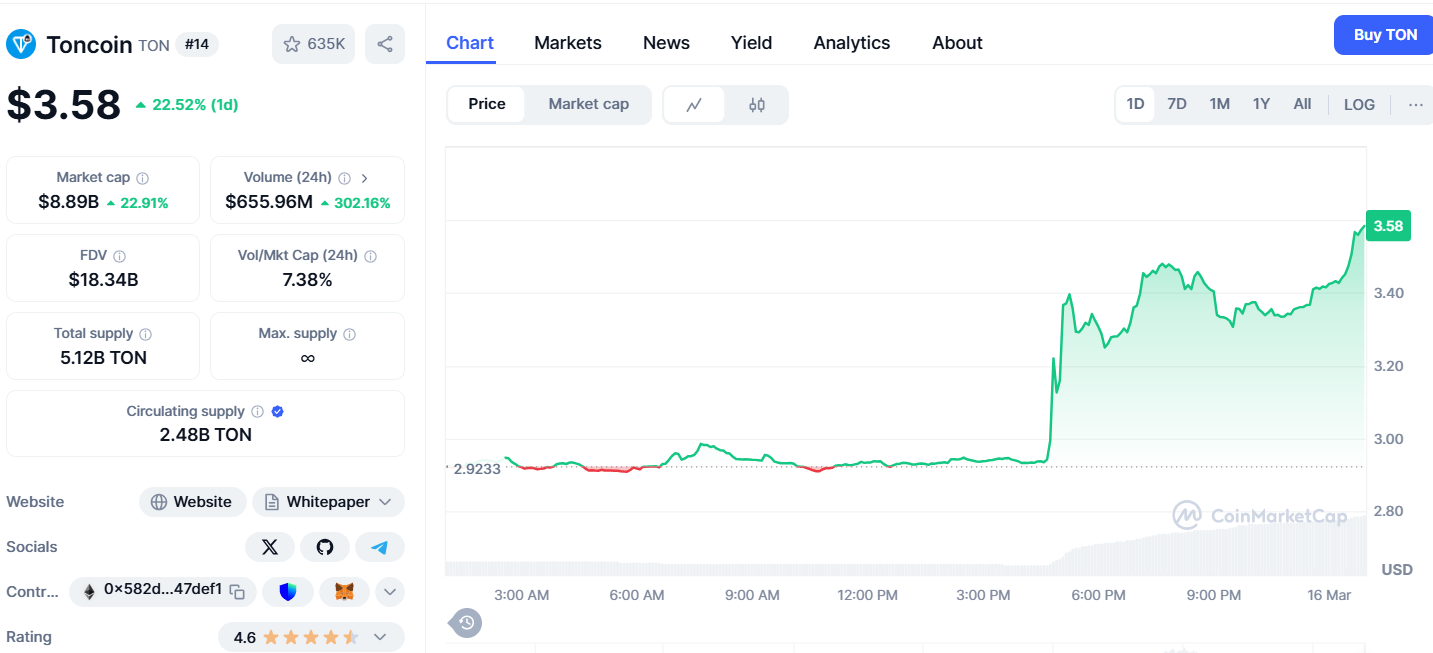Open the share icon button
Screen dimensions: 1433x653
point(385,44)
